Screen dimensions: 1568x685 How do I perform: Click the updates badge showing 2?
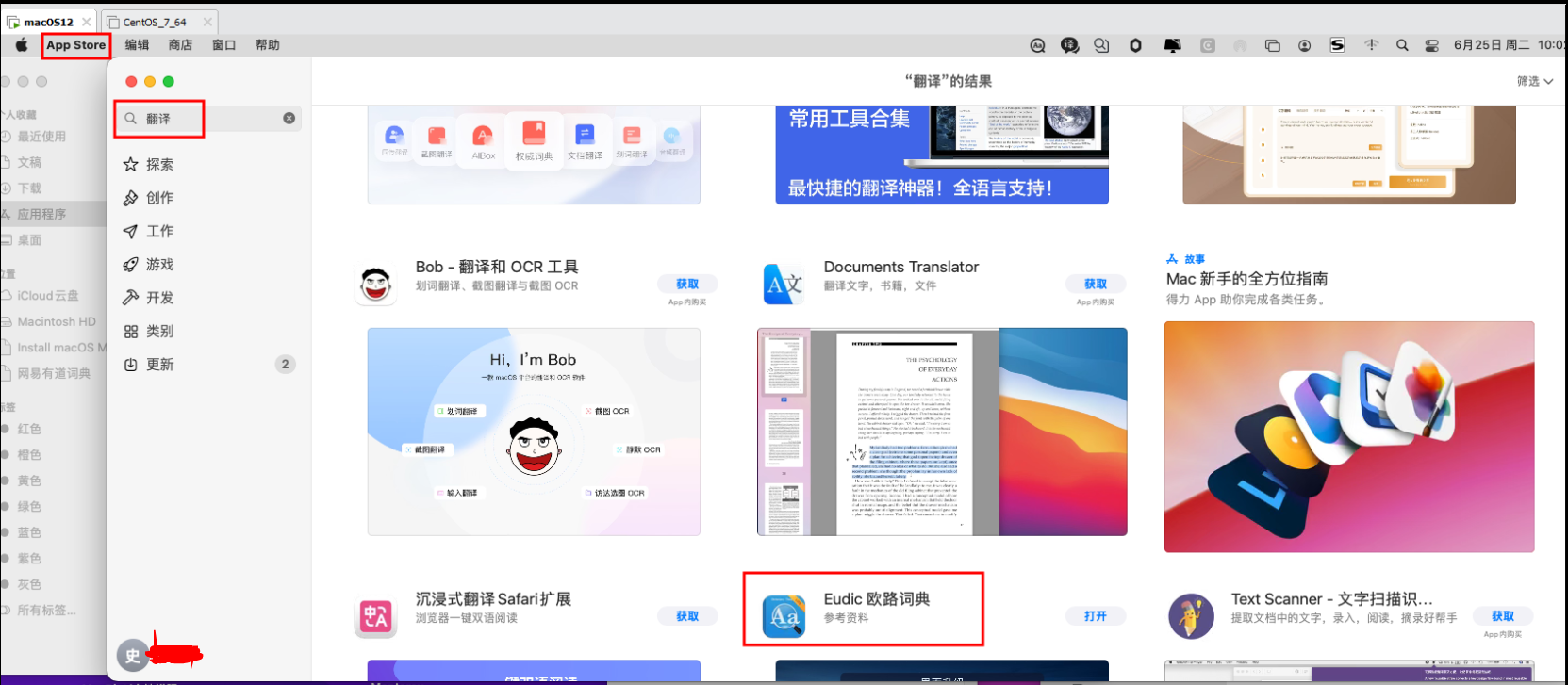coord(285,365)
